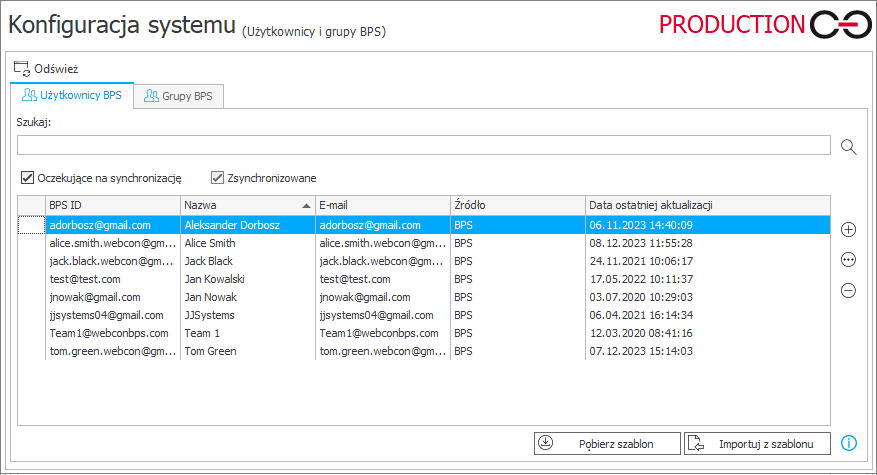Select the Jan Kowalski row
Image resolution: width=877 pixels, height=475 pixels.
(x=423, y=279)
